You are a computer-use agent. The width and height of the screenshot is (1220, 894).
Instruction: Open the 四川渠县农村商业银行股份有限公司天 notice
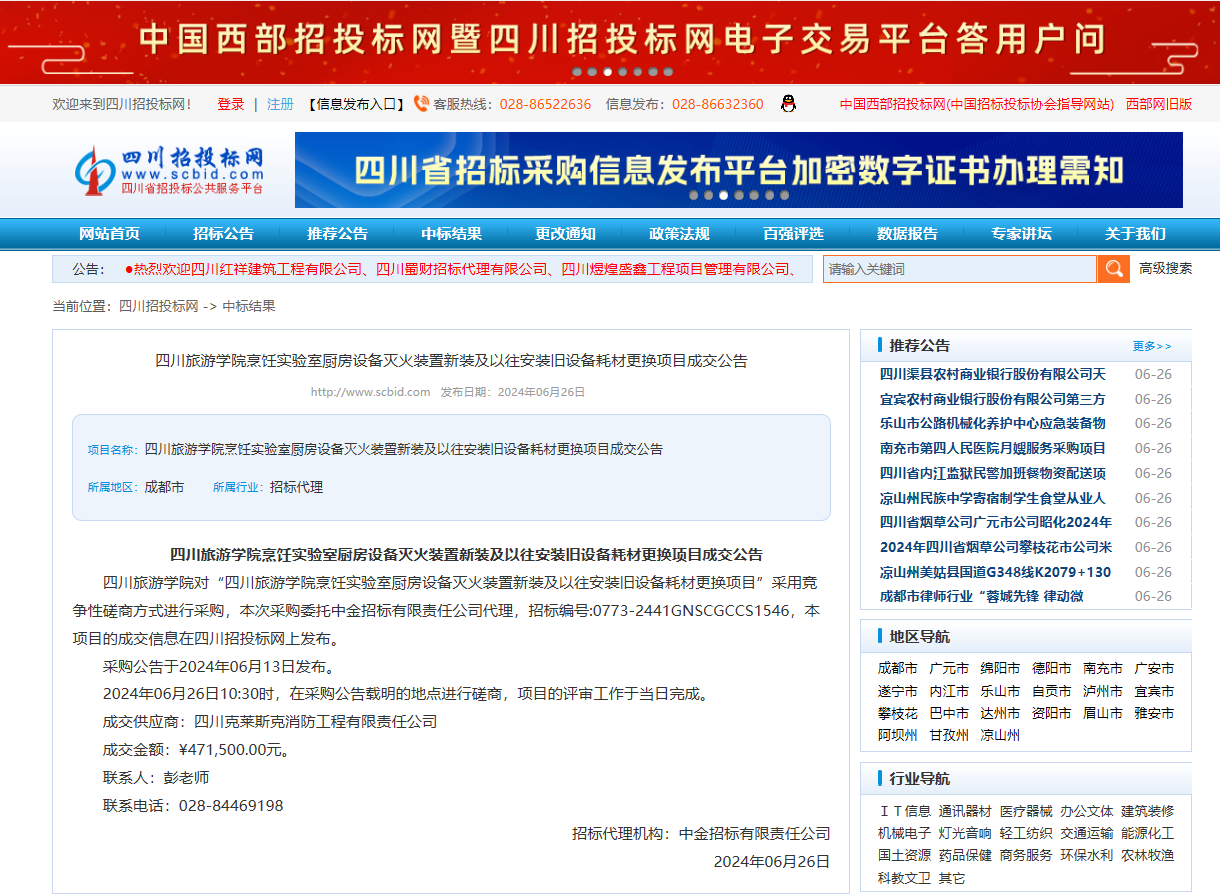tap(993, 374)
